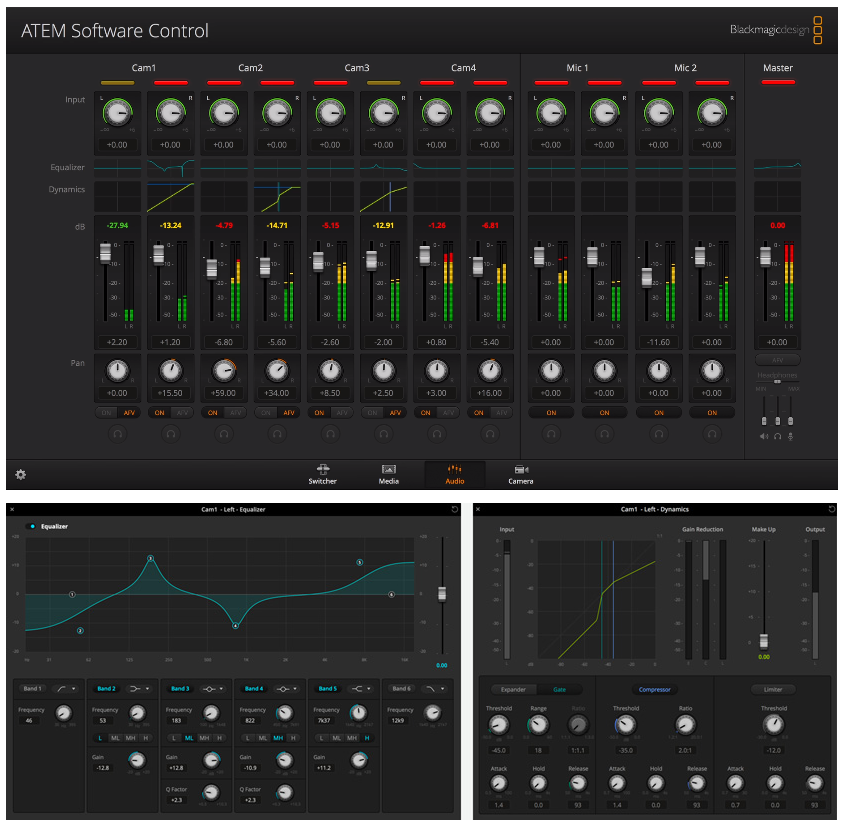844x826 pixels.
Task: Reset the Cam1 Left Dynamics window
Action: 832,509
